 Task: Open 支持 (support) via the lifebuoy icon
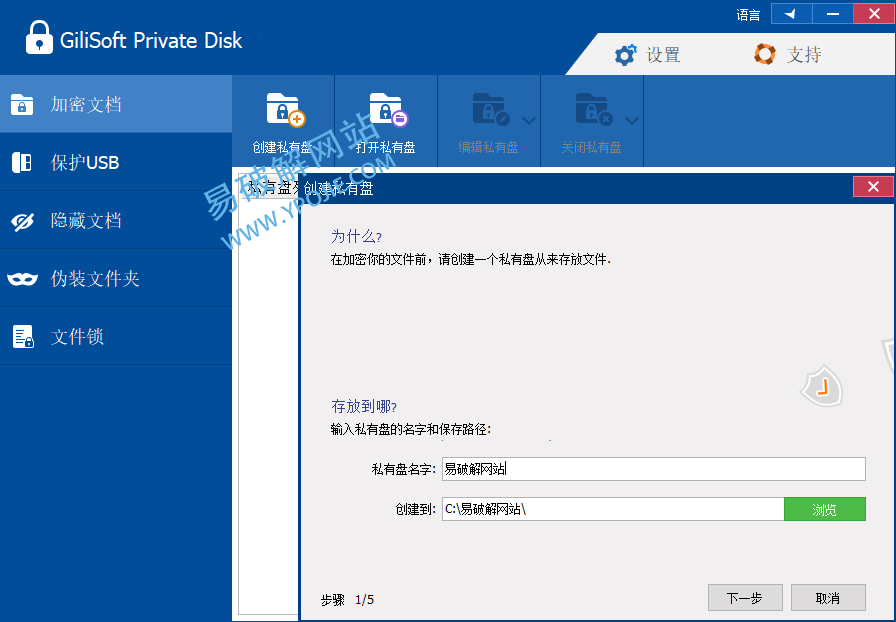pyautogui.click(x=765, y=55)
